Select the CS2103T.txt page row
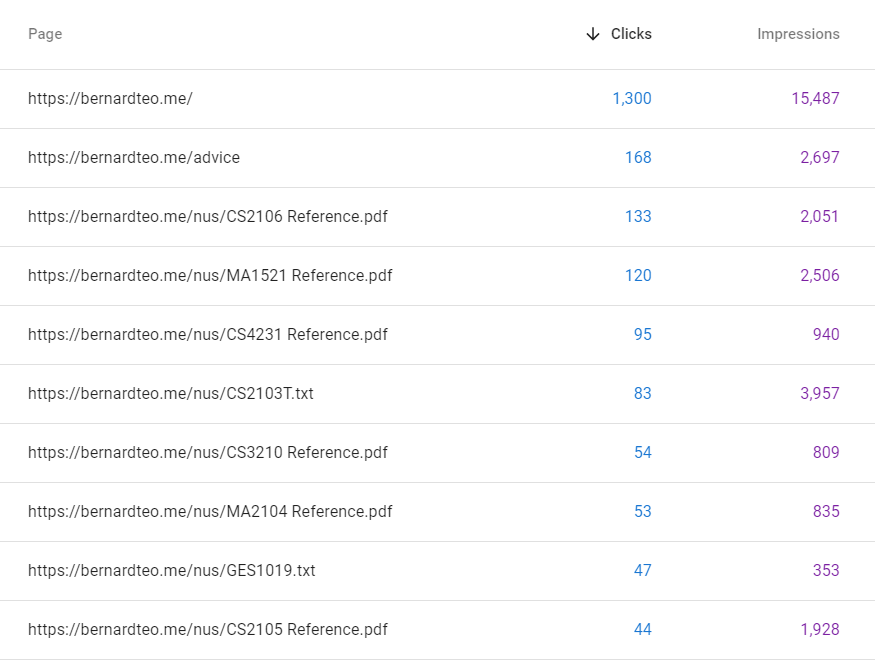Image resolution: width=875 pixels, height=664 pixels. (x=438, y=394)
